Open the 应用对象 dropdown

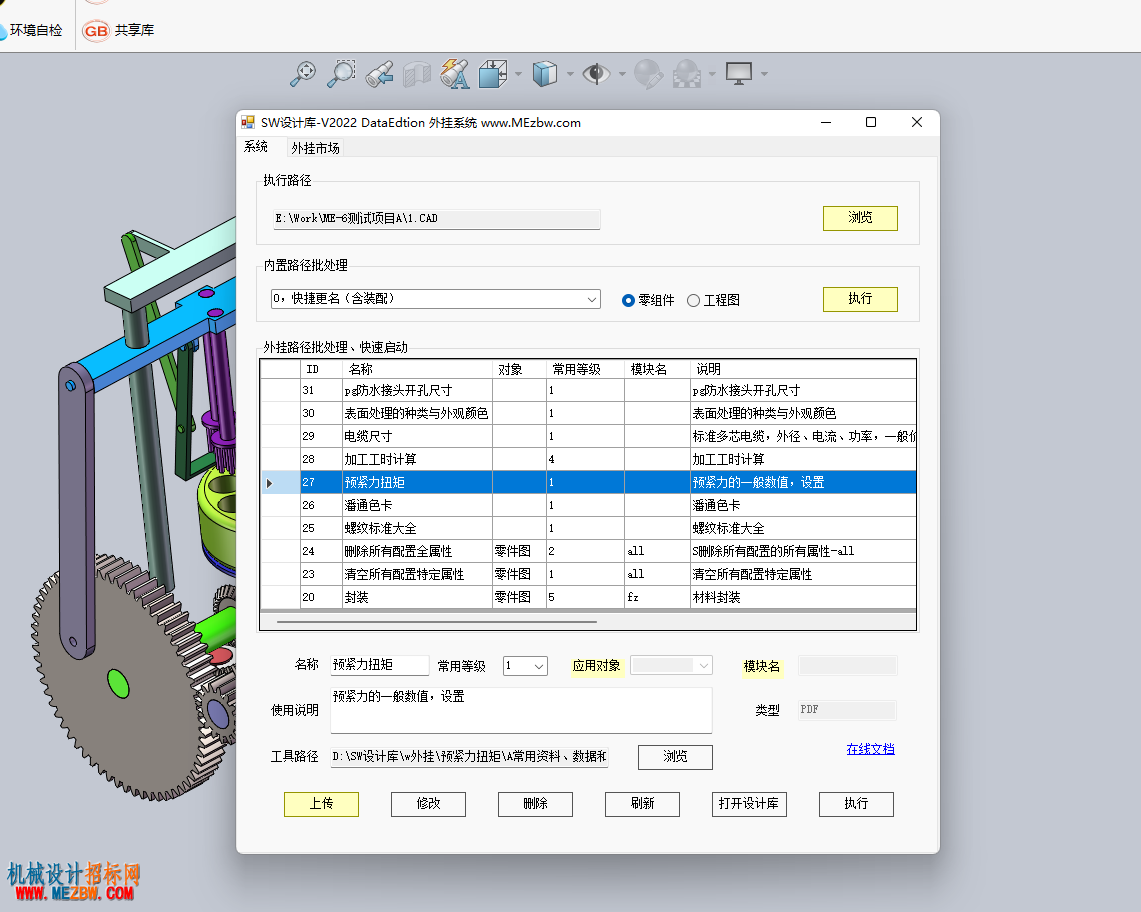click(670, 665)
